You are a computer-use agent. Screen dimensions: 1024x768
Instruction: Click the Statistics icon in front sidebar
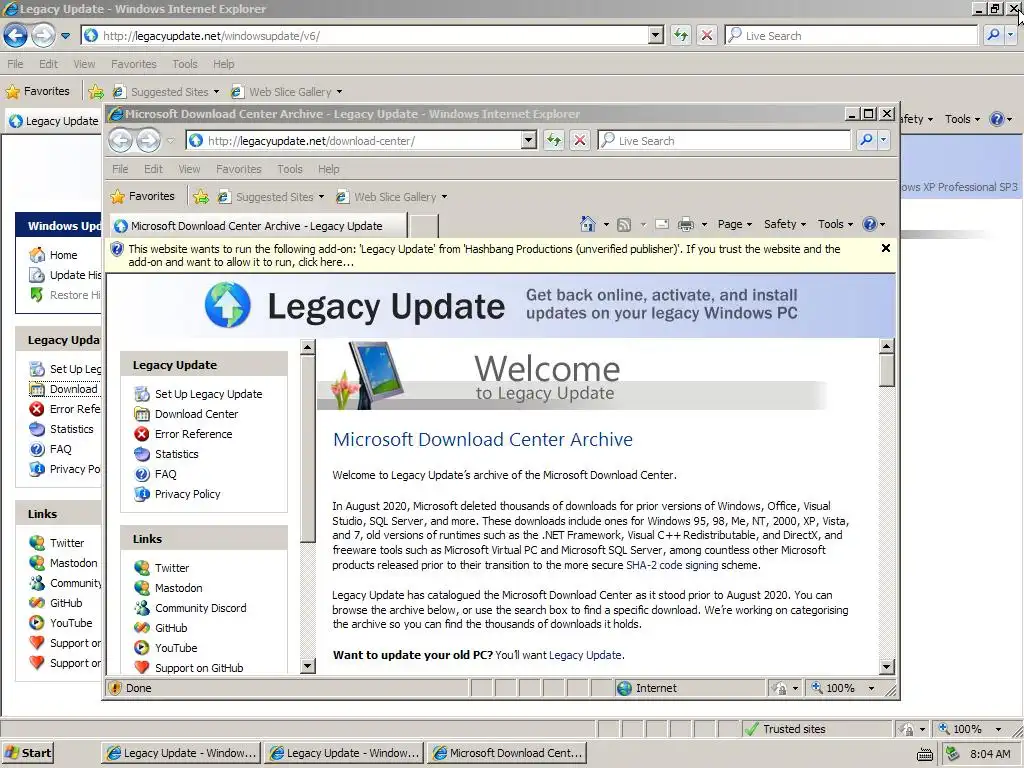(x=142, y=454)
